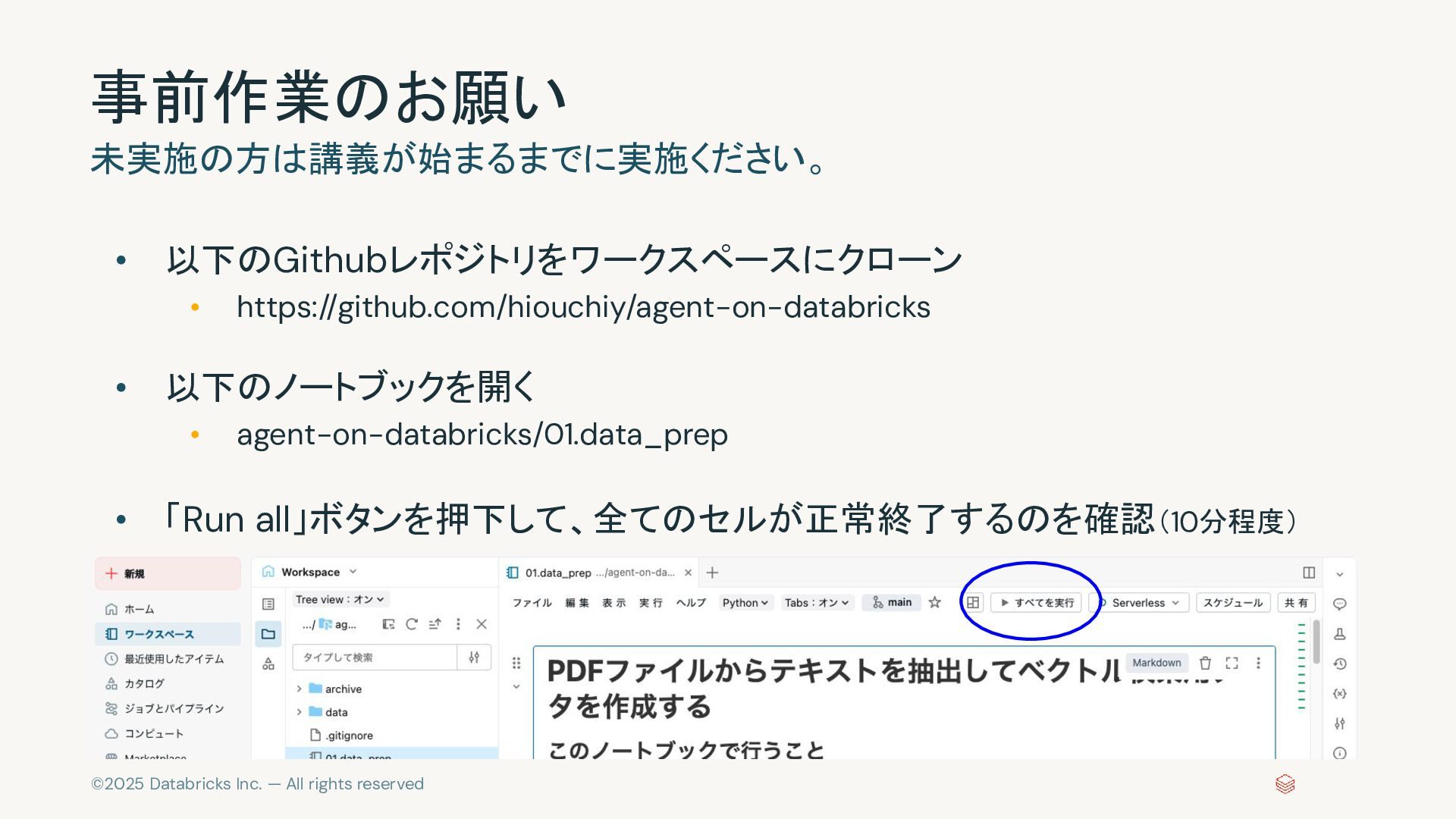Image resolution: width=1456 pixels, height=819 pixels.
Task: Open the 実行 menu
Action: point(650,602)
